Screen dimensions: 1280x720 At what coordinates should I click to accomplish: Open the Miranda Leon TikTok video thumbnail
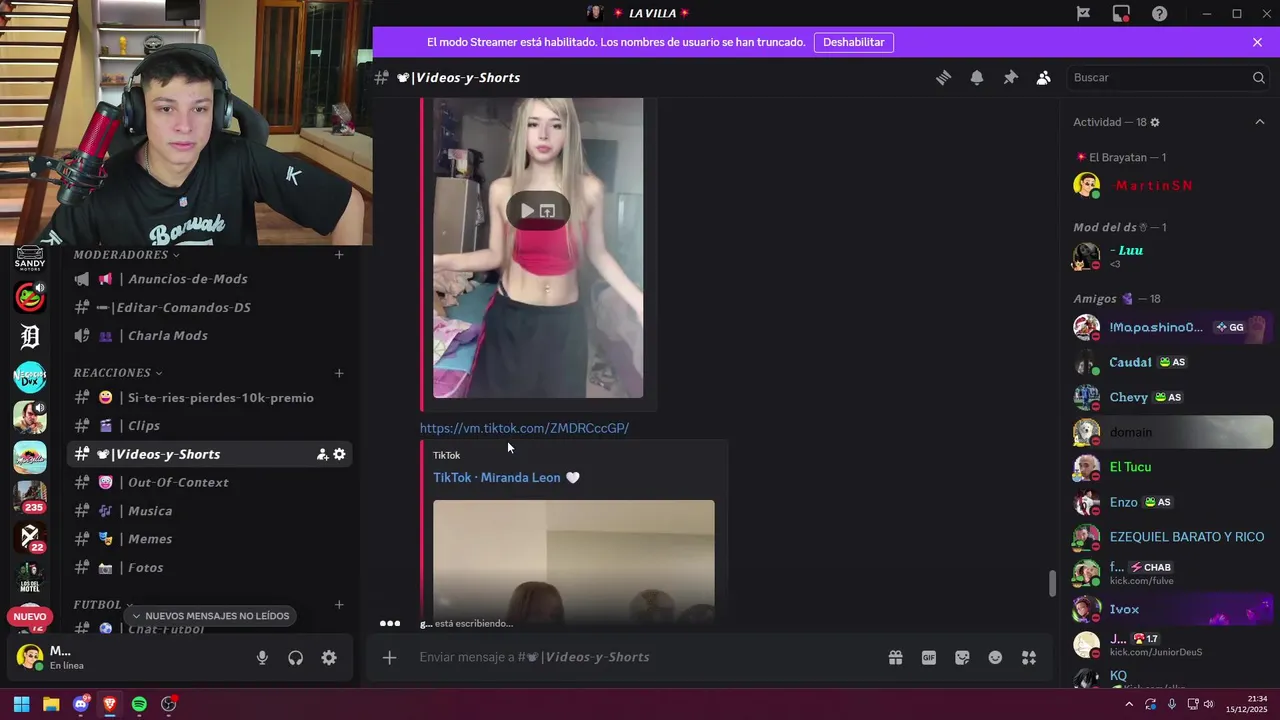[x=574, y=562]
